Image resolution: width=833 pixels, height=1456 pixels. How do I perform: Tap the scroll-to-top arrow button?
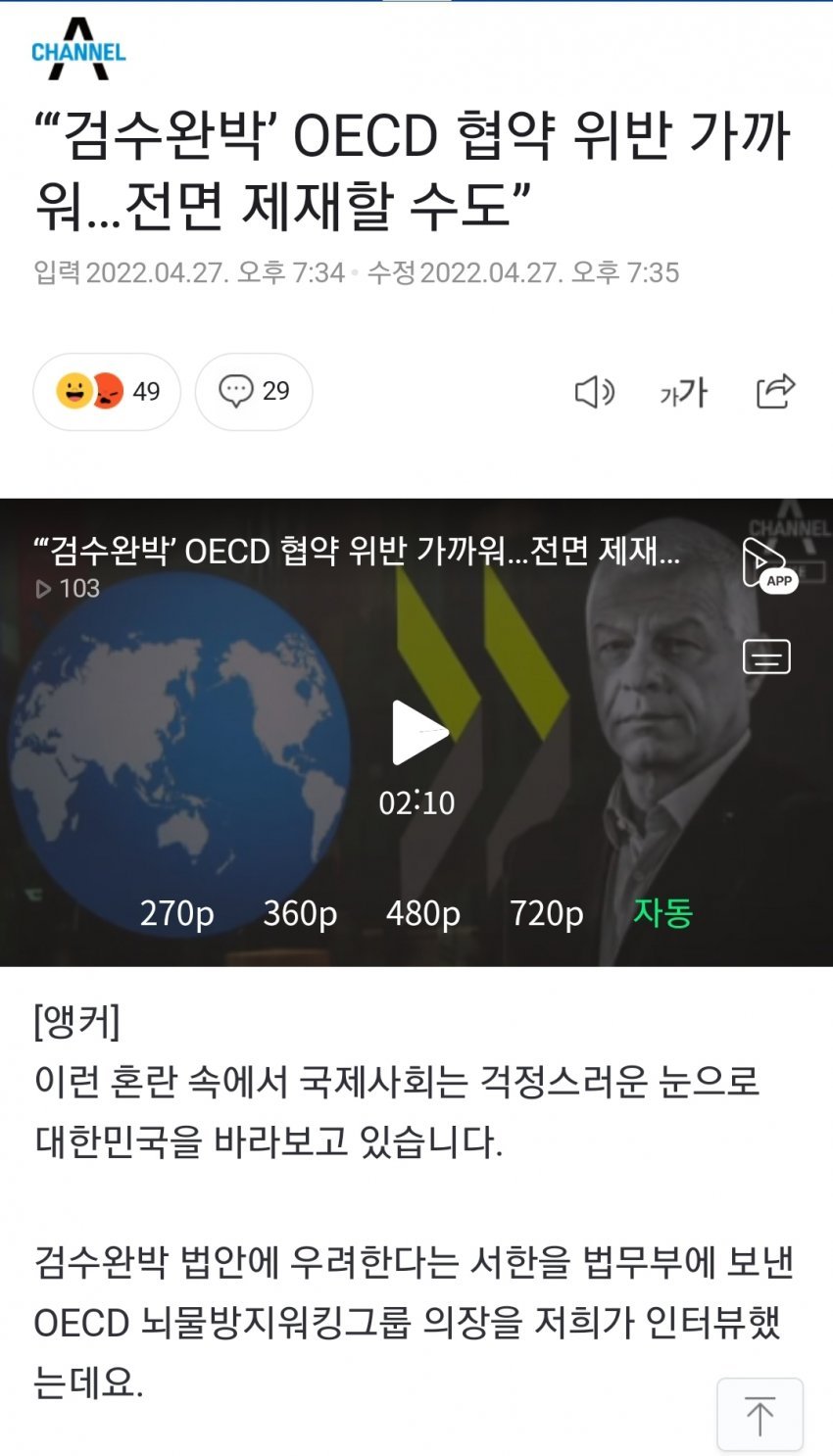click(x=759, y=1415)
